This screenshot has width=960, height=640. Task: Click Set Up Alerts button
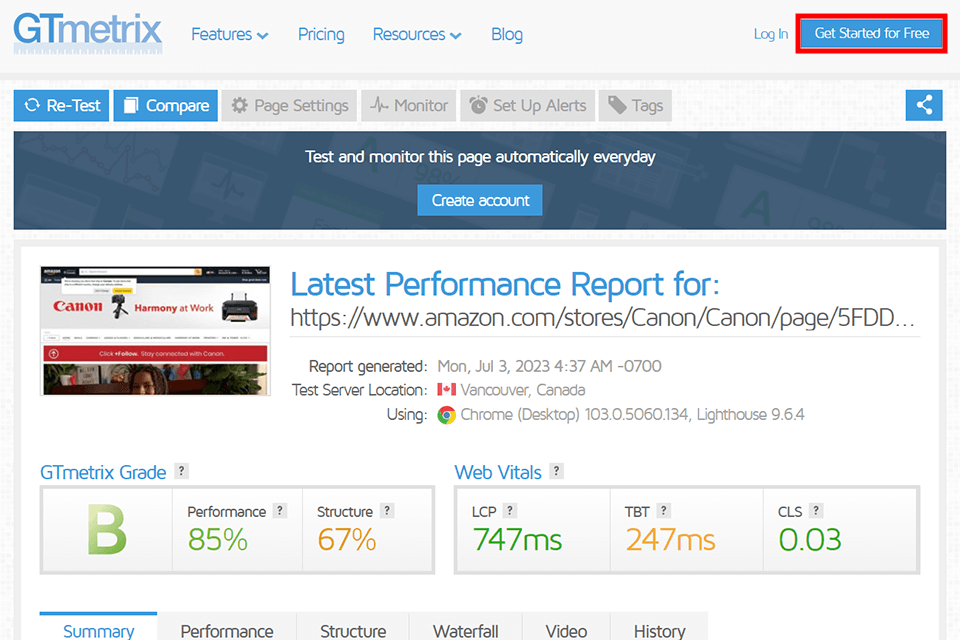coord(528,105)
